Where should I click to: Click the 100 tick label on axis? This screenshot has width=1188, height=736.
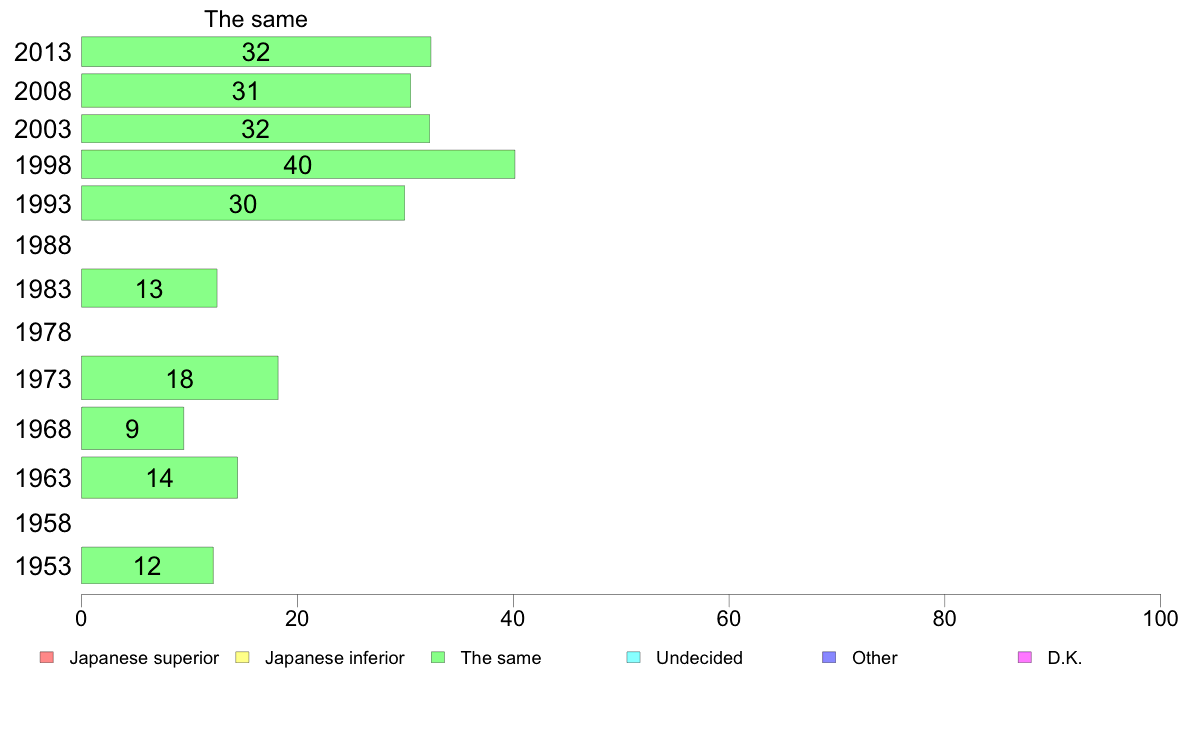tap(1160, 619)
